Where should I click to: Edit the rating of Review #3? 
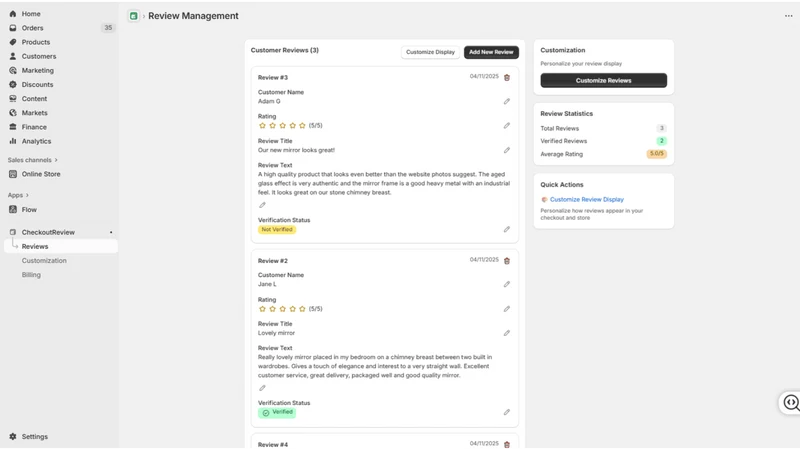pyautogui.click(x=507, y=126)
